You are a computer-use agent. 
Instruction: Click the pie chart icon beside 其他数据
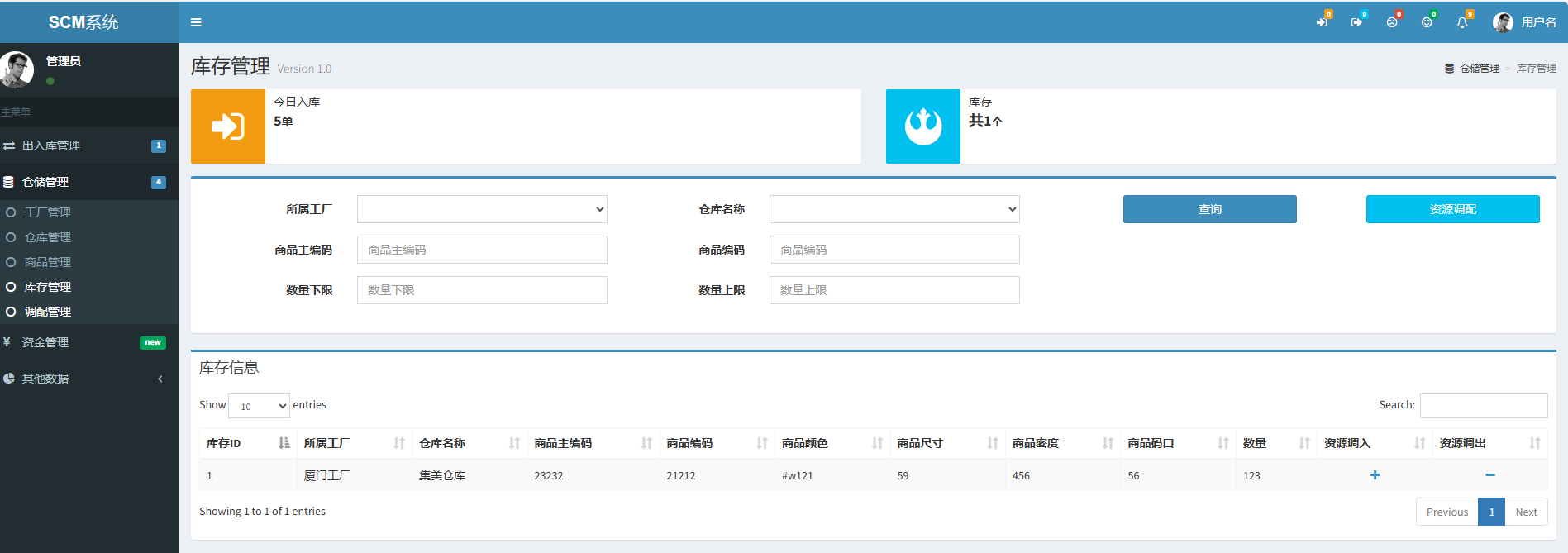point(8,379)
